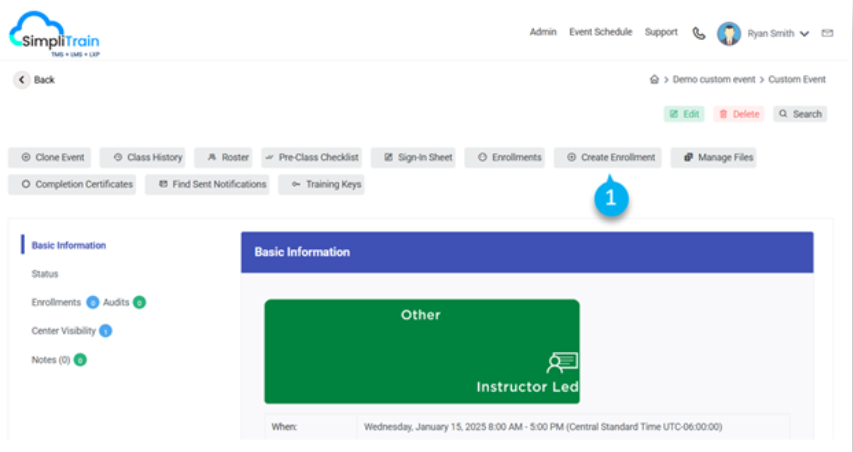Open Notes (0) section
Viewport: 853px width, 452px height.
coord(51,360)
